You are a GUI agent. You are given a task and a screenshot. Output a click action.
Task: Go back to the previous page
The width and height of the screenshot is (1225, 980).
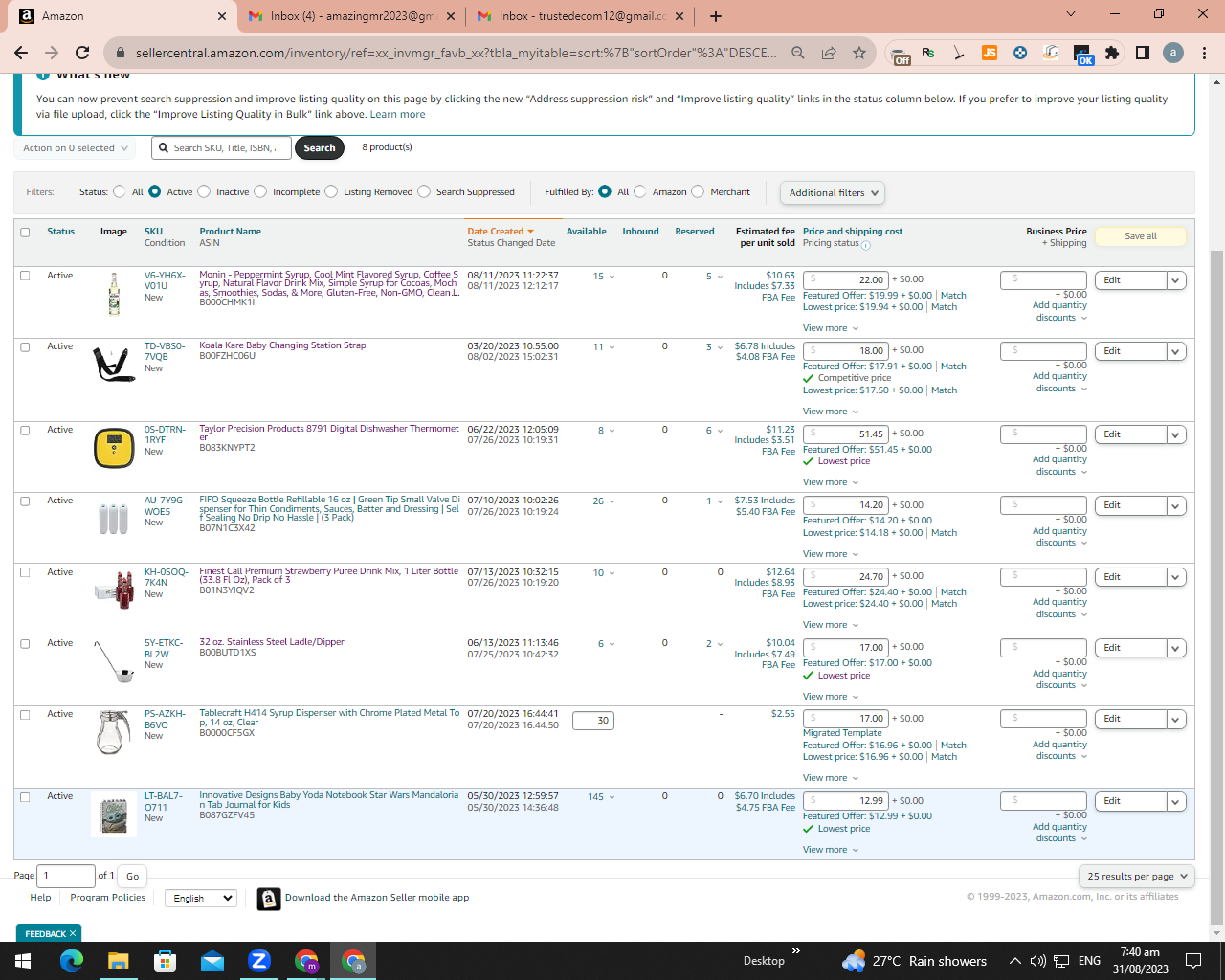(x=21, y=54)
